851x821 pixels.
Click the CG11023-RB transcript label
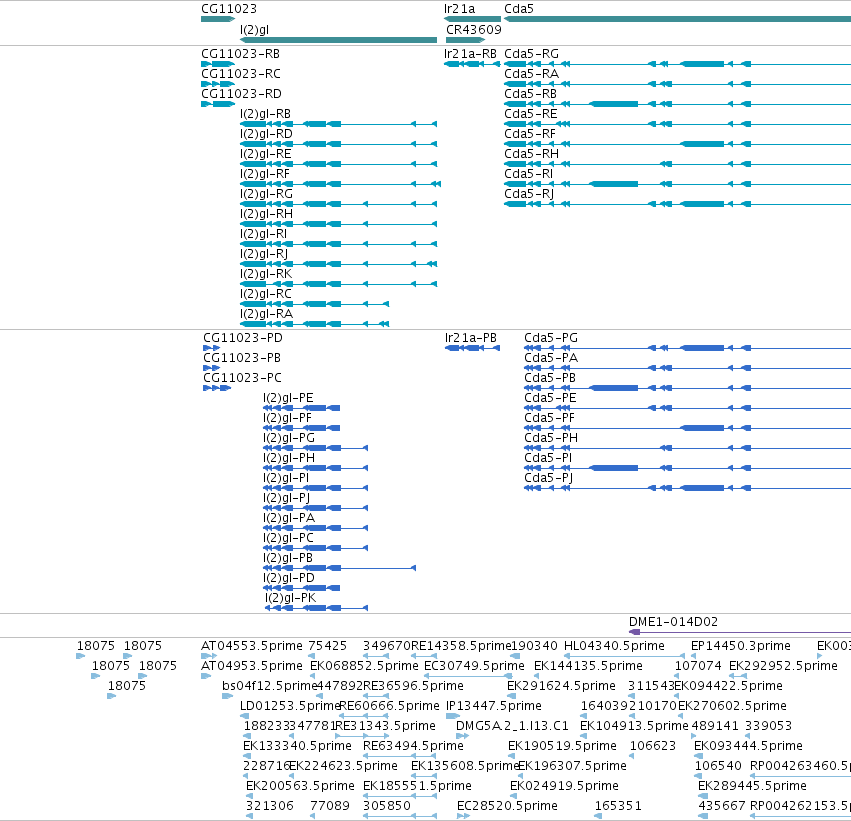coord(240,54)
